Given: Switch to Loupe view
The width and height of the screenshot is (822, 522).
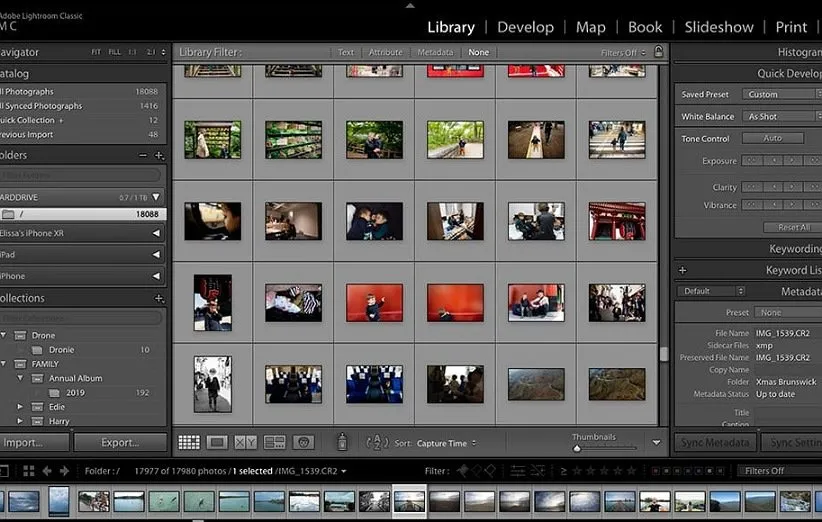Looking at the screenshot, I should click(217, 442).
